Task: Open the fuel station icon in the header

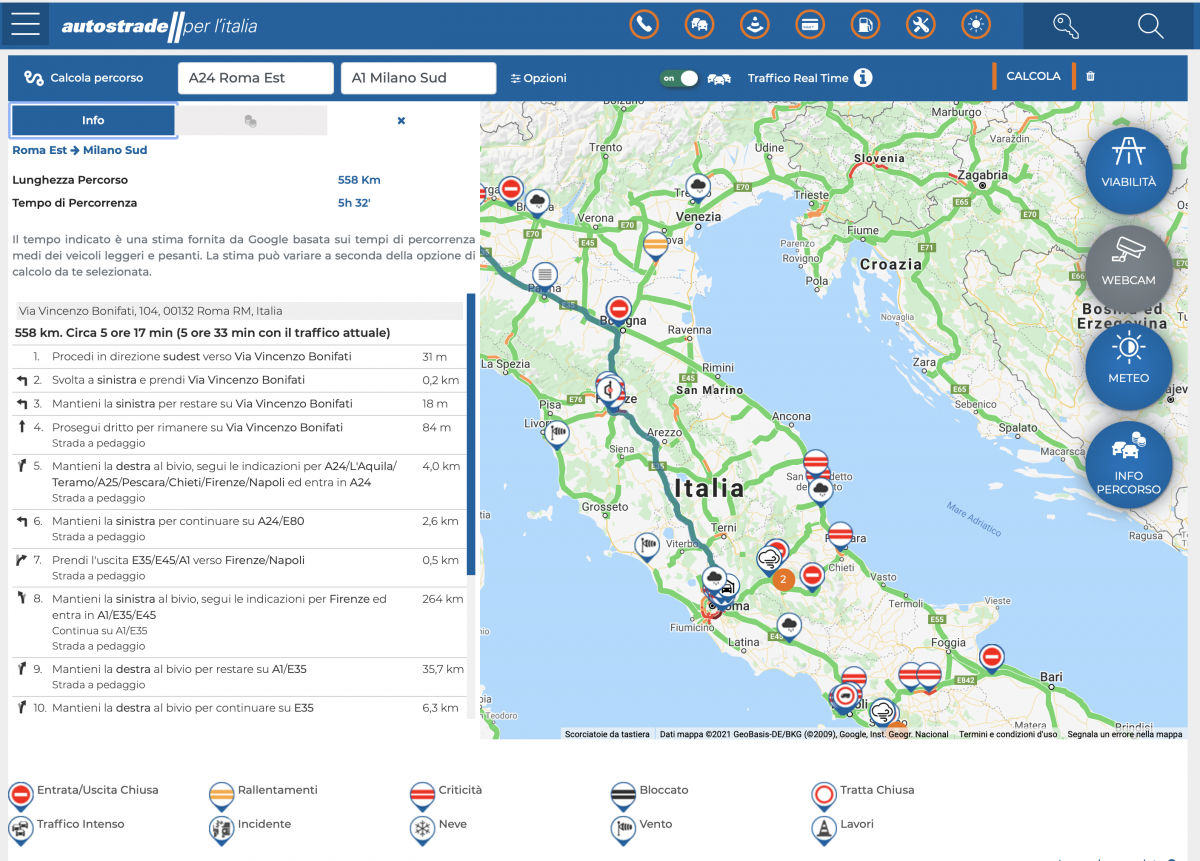Action: (865, 24)
